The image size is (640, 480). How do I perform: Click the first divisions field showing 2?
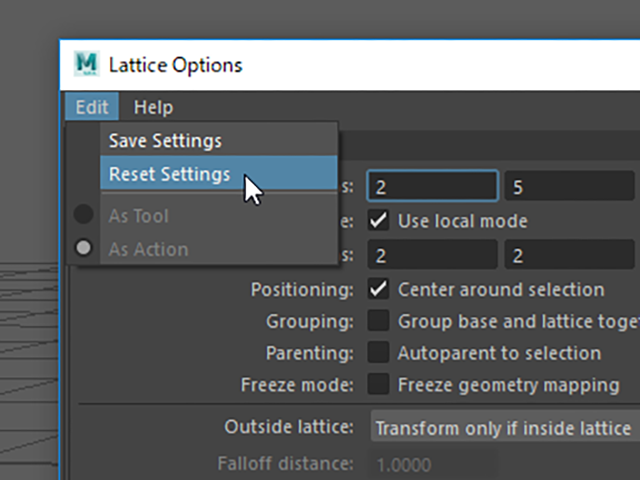click(433, 187)
